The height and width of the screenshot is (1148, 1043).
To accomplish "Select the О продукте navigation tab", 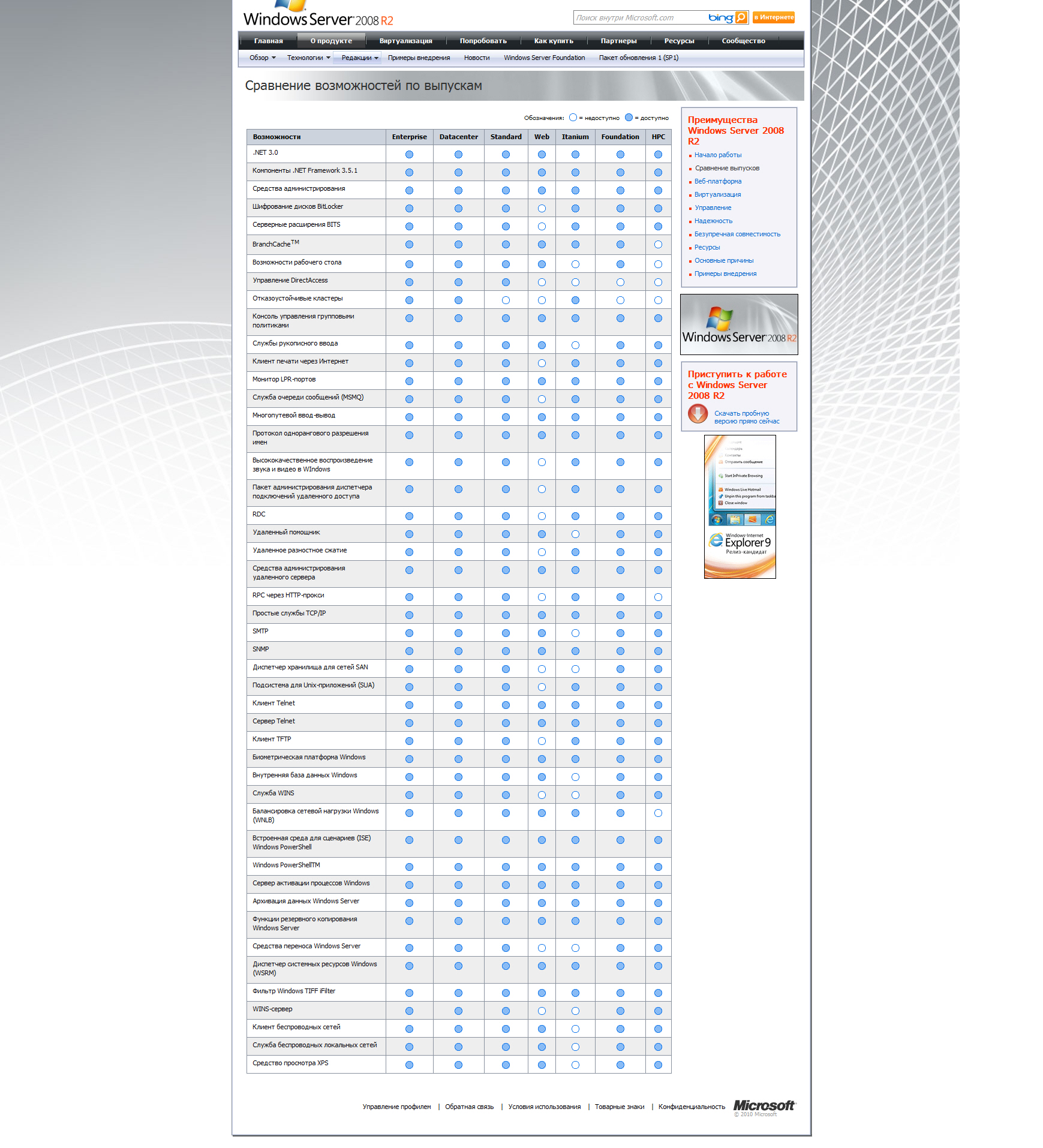I will [331, 41].
